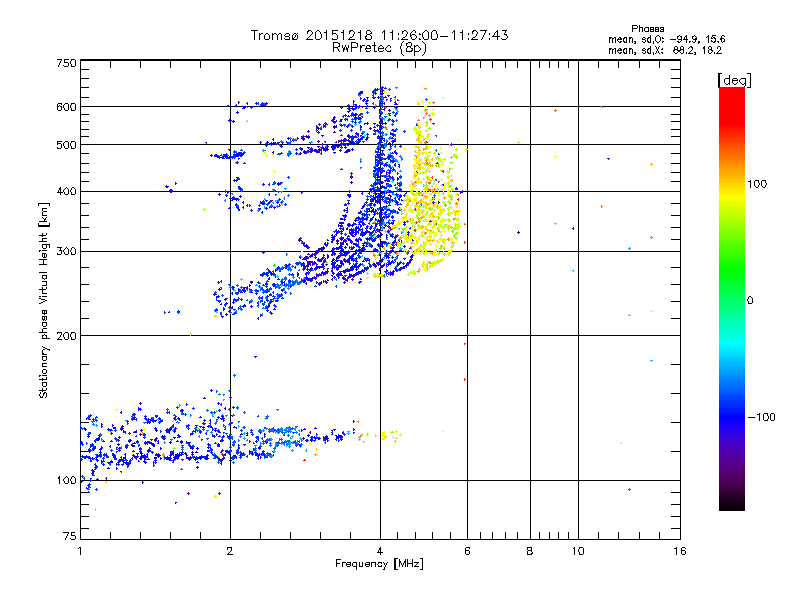
Task: Click the red data point just below 100 km on the right
Action: click(x=629, y=490)
